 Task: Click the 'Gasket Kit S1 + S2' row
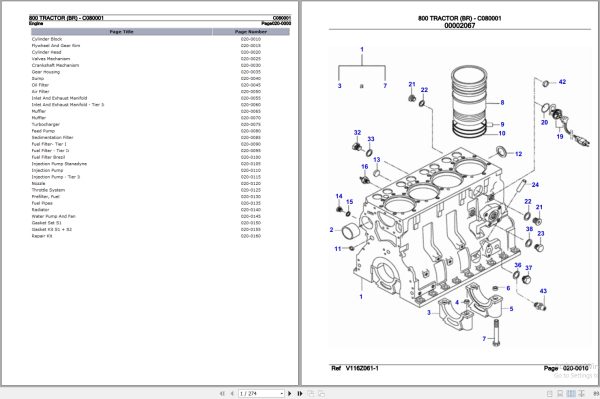[x=160, y=229]
